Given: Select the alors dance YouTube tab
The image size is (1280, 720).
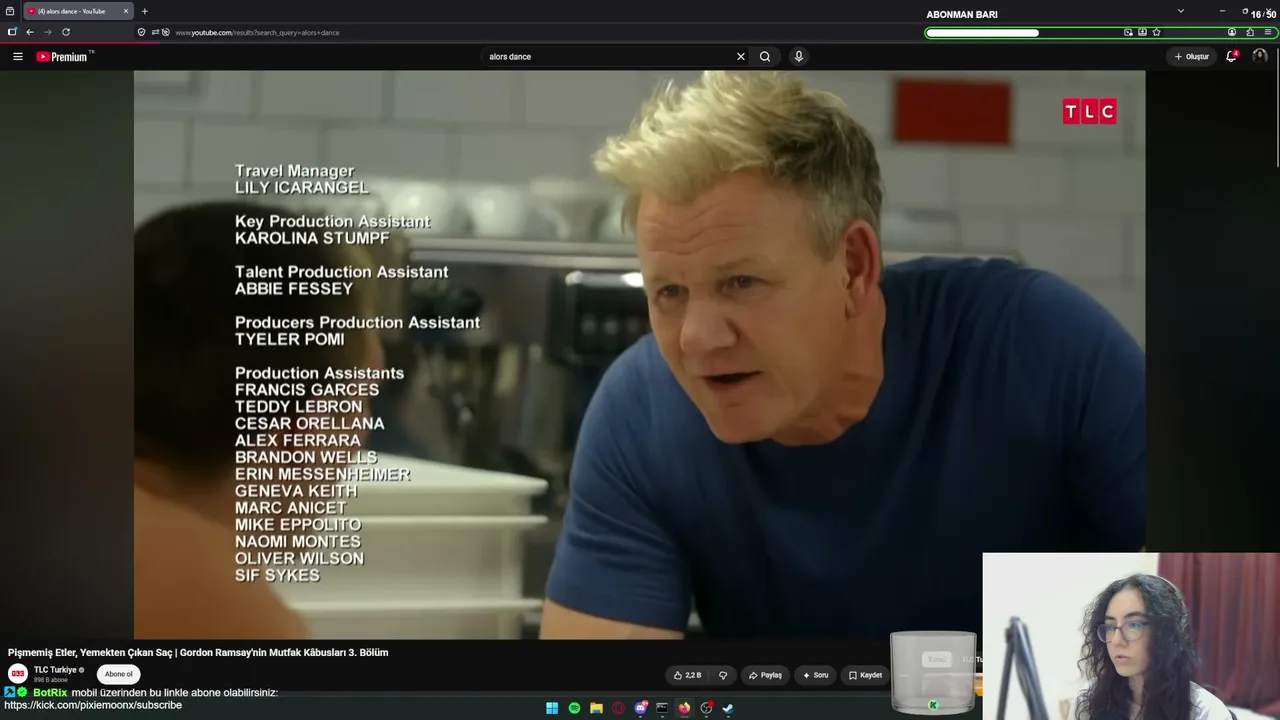Looking at the screenshot, I should [x=78, y=11].
